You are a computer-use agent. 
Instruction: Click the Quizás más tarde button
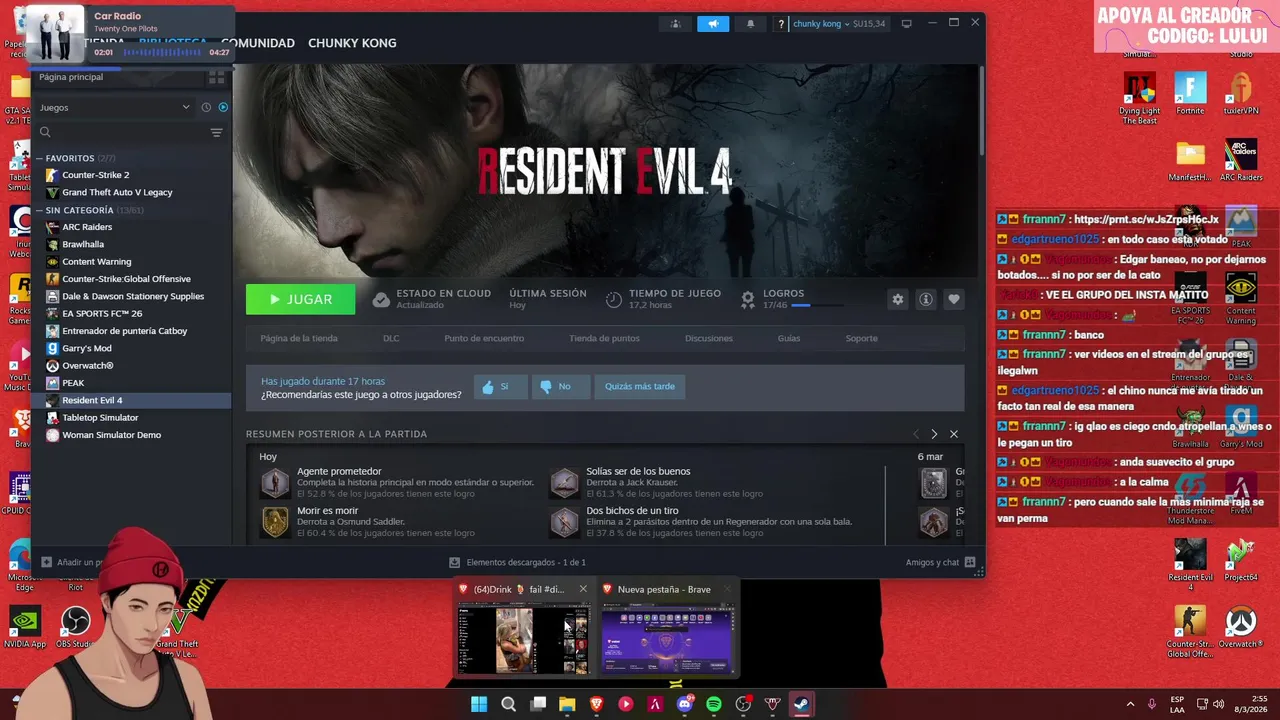click(639, 386)
